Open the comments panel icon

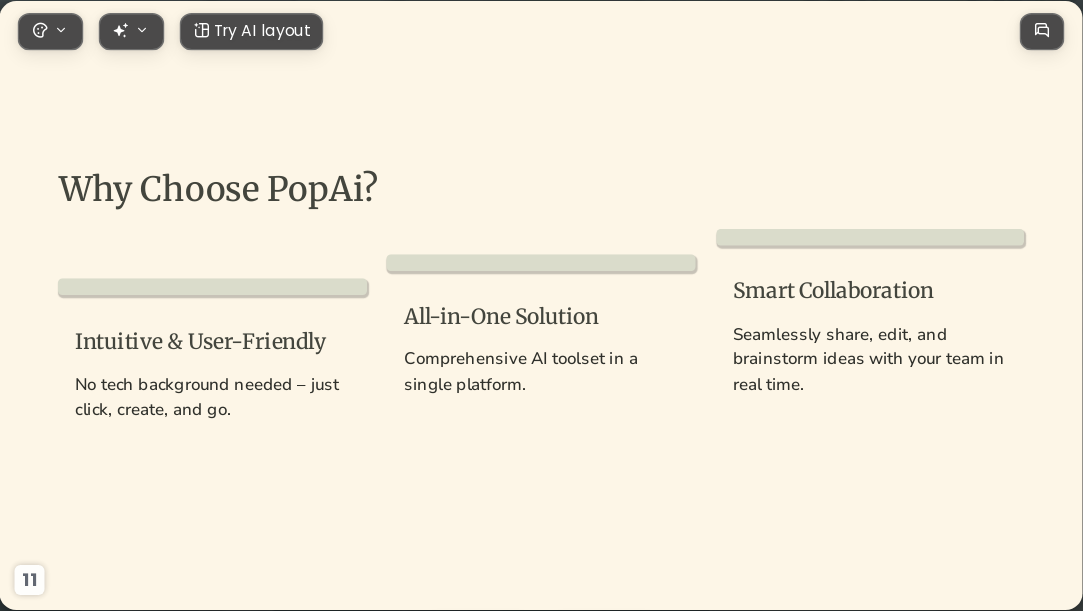[x=1042, y=31]
